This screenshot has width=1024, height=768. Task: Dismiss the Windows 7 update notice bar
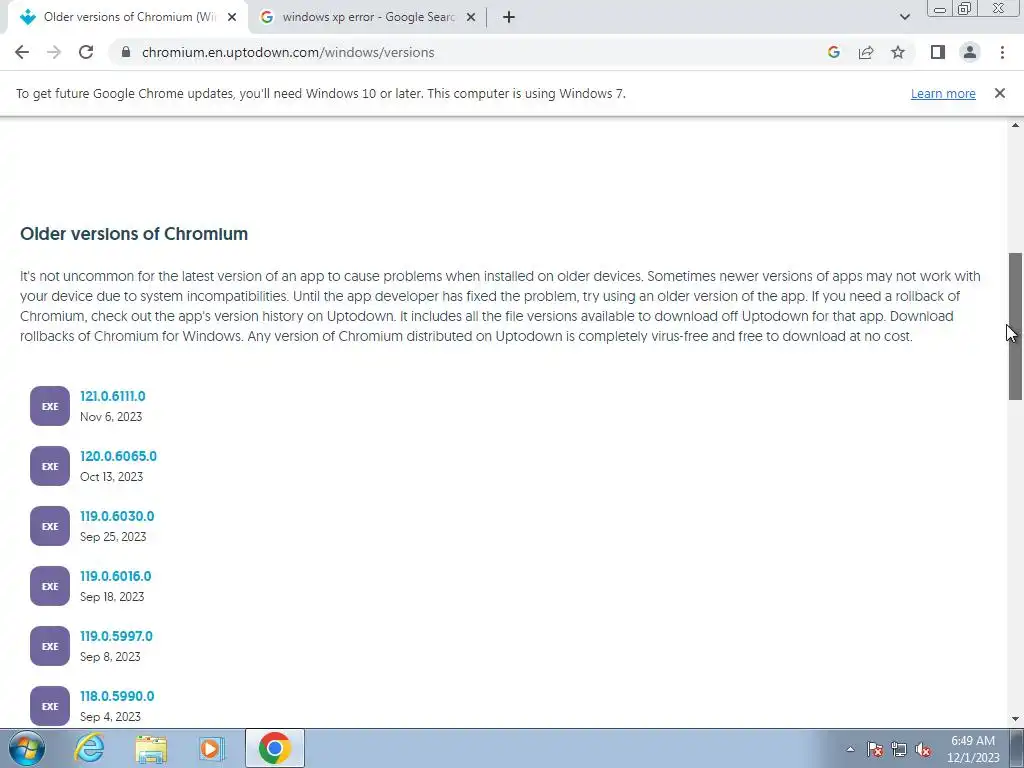click(999, 93)
